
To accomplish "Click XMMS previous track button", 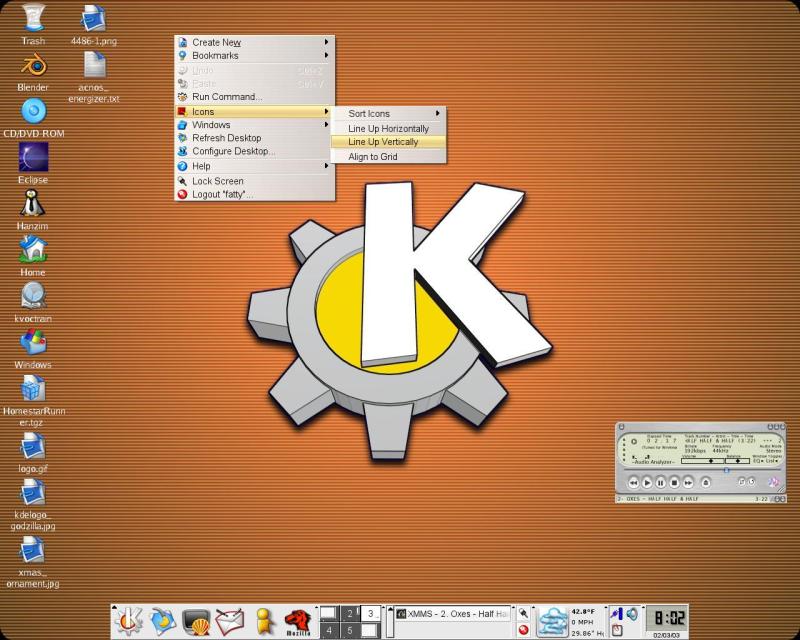I will point(634,482).
